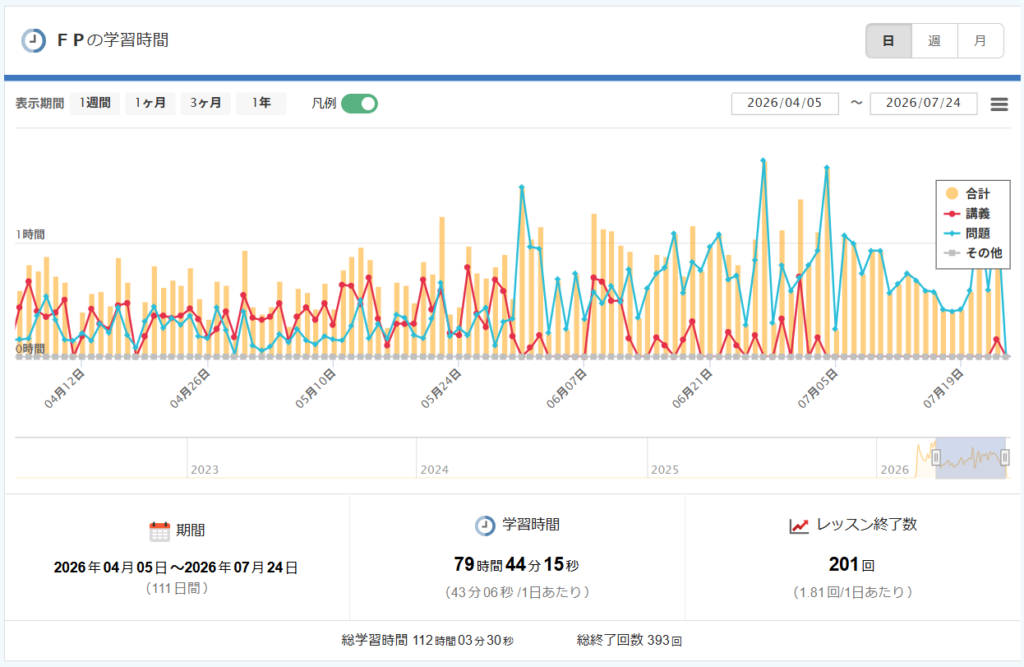Image resolution: width=1024 pixels, height=667 pixels.
Task: Open the hamburger chart menu icon
Action: coord(999,104)
